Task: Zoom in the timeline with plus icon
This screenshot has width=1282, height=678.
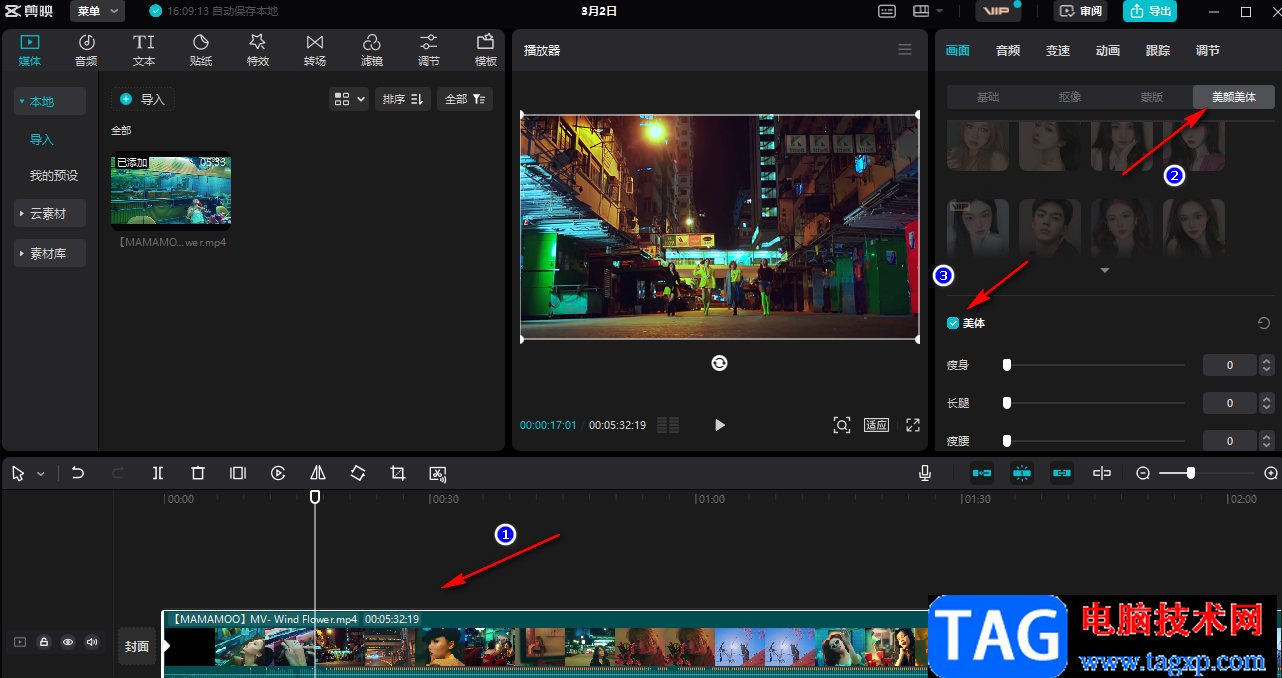Action: coord(1271,473)
